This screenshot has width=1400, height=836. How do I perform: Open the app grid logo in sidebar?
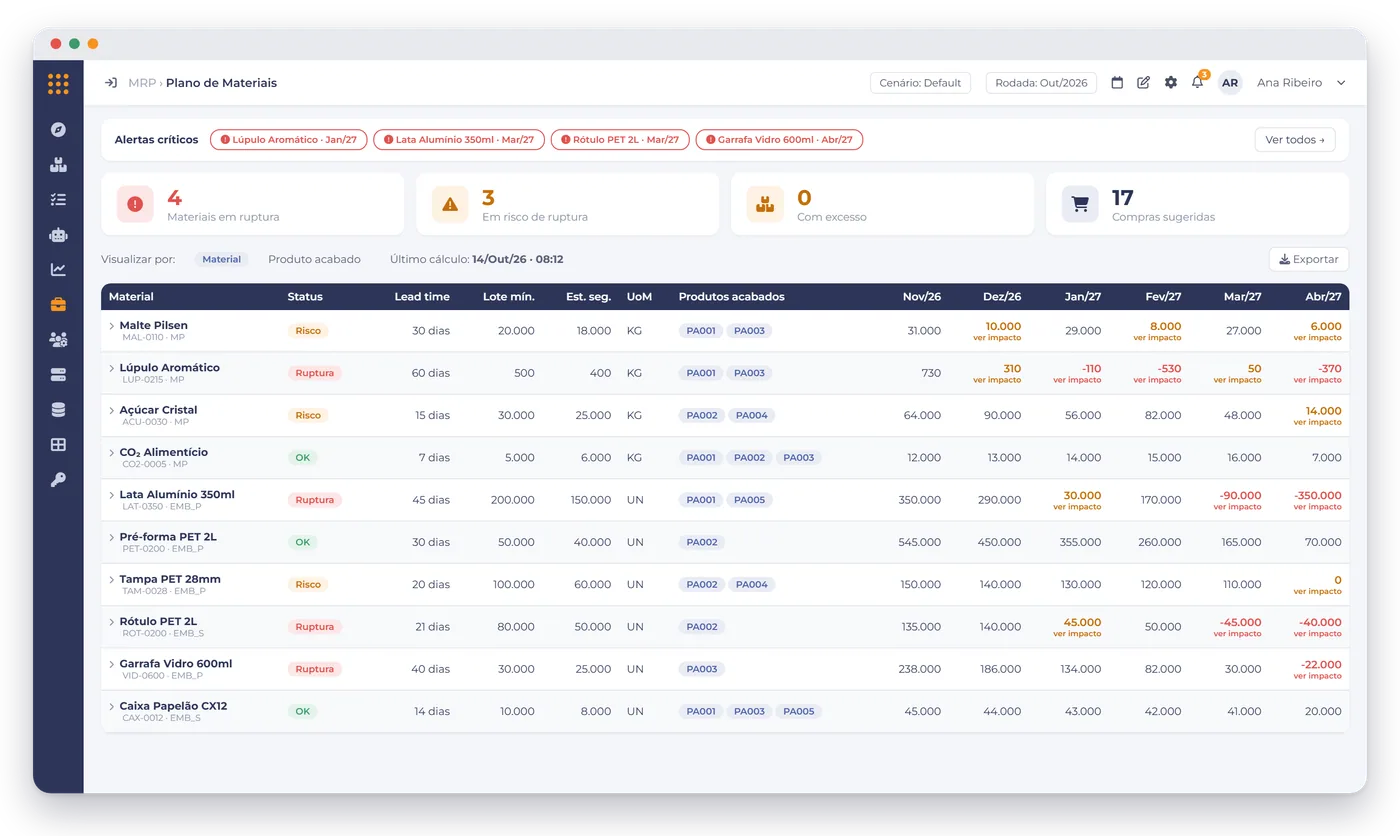coord(58,84)
